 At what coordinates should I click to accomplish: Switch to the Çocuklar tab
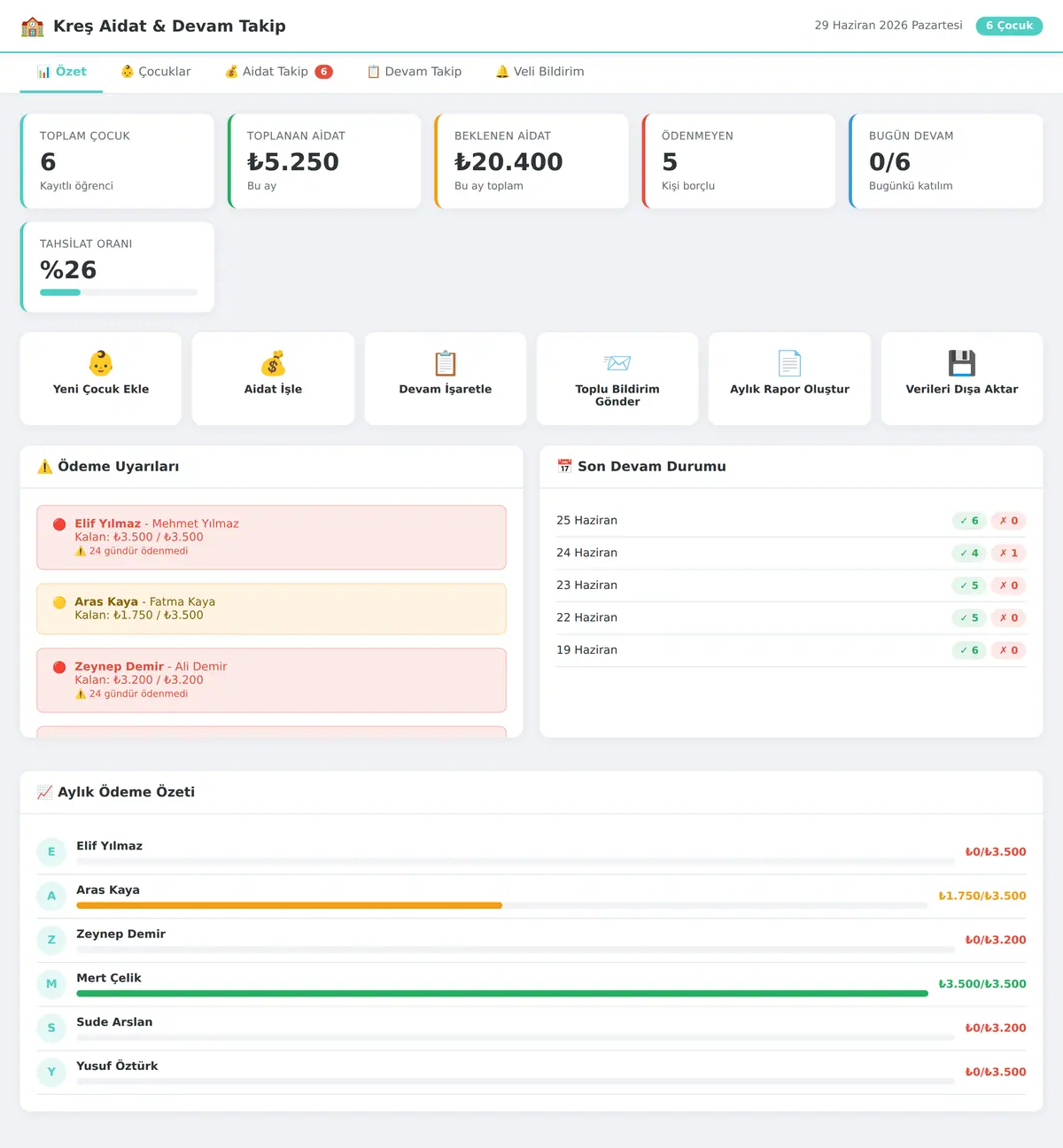[156, 72]
